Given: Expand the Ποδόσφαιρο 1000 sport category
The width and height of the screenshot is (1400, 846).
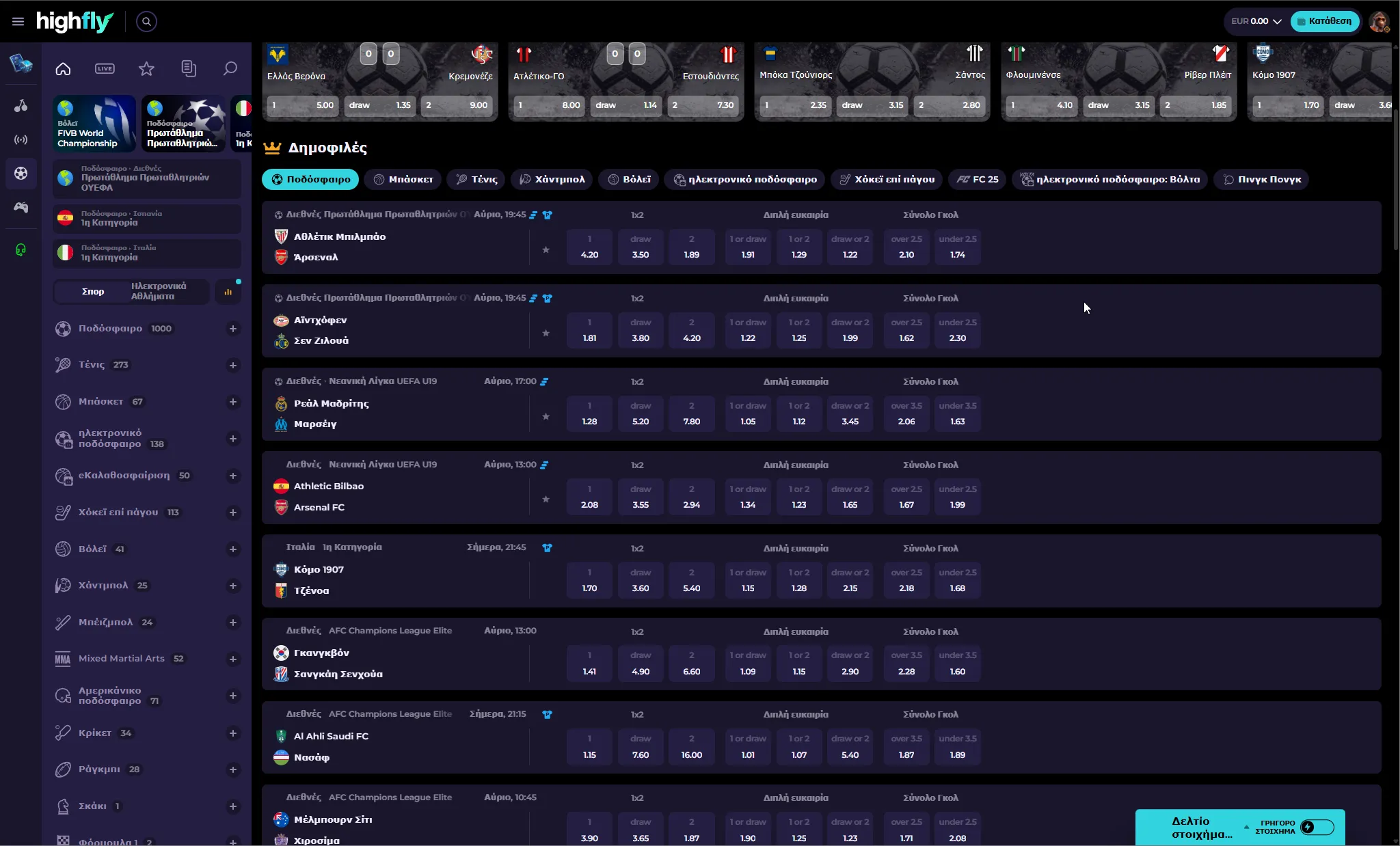Looking at the screenshot, I should tap(232, 329).
